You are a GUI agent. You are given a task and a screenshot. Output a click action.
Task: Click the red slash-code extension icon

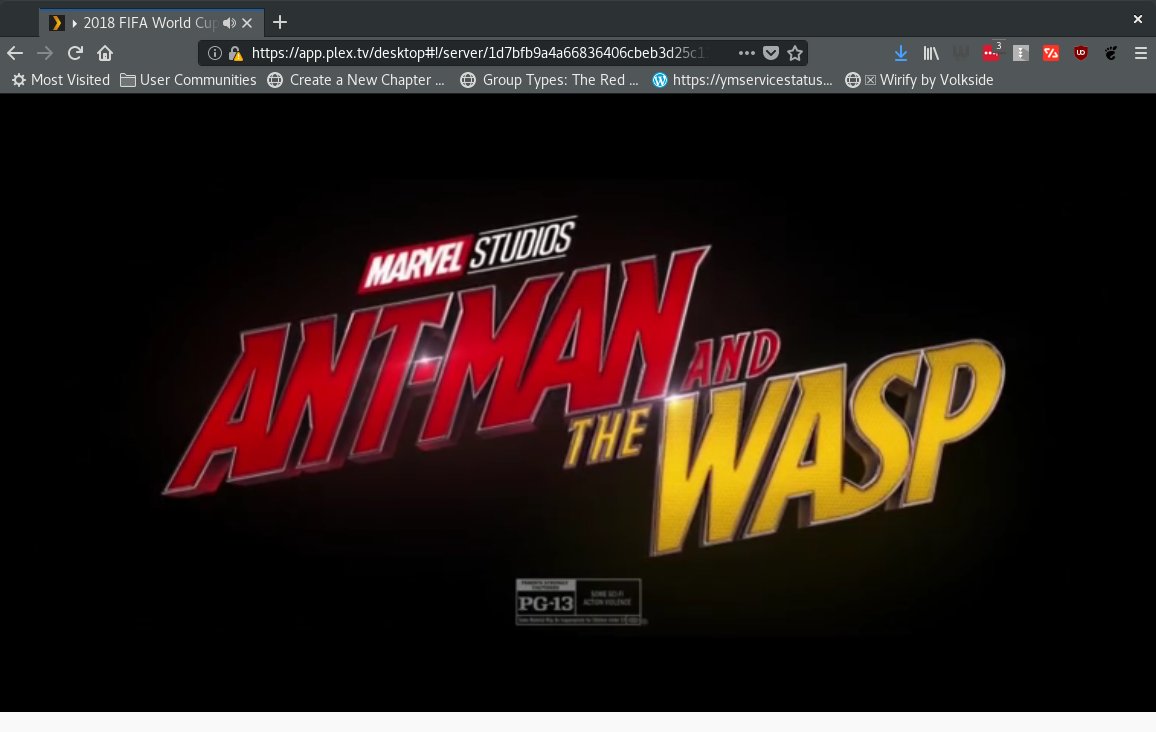click(x=1051, y=53)
